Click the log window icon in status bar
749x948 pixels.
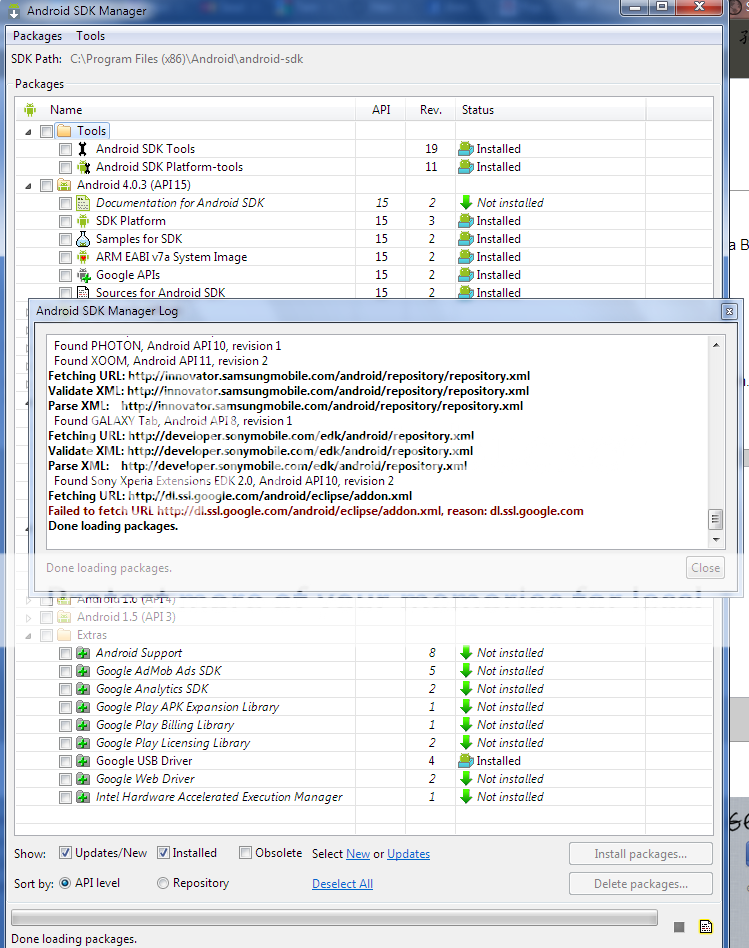pos(706,926)
